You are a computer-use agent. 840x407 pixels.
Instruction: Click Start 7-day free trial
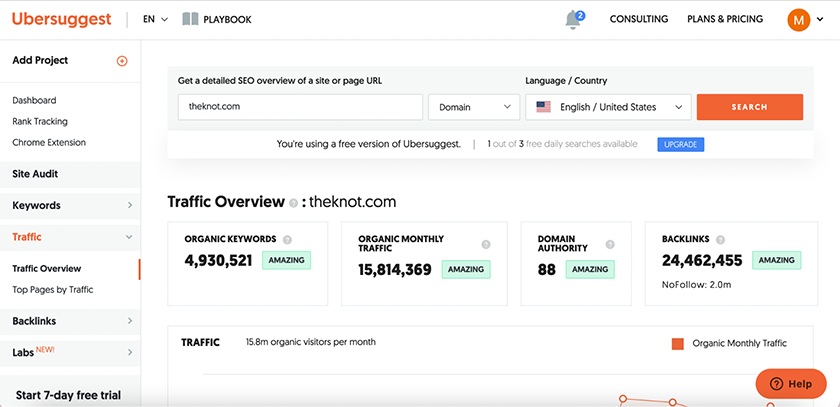(x=68, y=396)
